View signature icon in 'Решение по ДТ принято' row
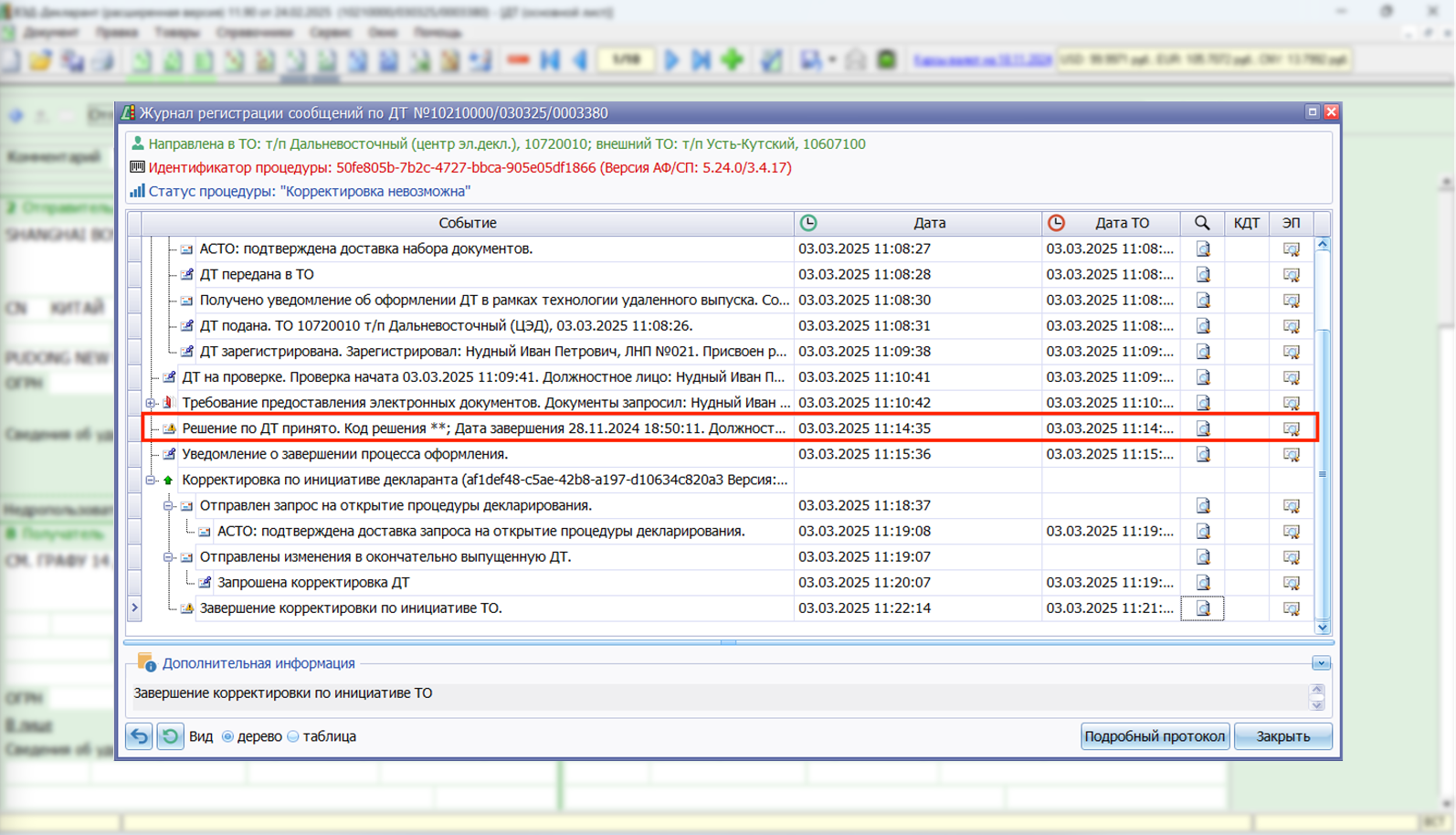 point(1291,428)
